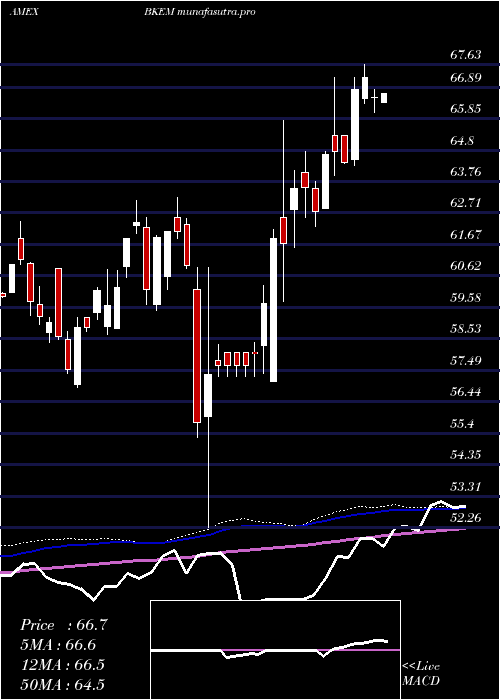Viewport: 500px width, 700px height.
Task: Select the 54.35 price axis label
Action: point(466,454)
